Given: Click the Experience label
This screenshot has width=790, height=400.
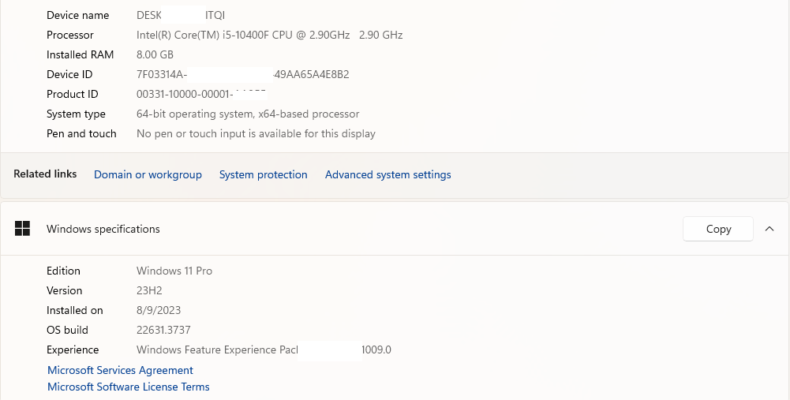Looking at the screenshot, I should click(73, 350).
